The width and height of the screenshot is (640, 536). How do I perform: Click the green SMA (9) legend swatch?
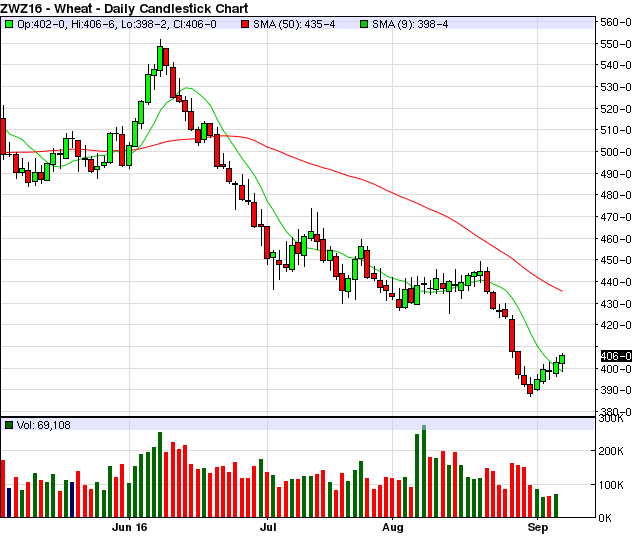[364, 24]
